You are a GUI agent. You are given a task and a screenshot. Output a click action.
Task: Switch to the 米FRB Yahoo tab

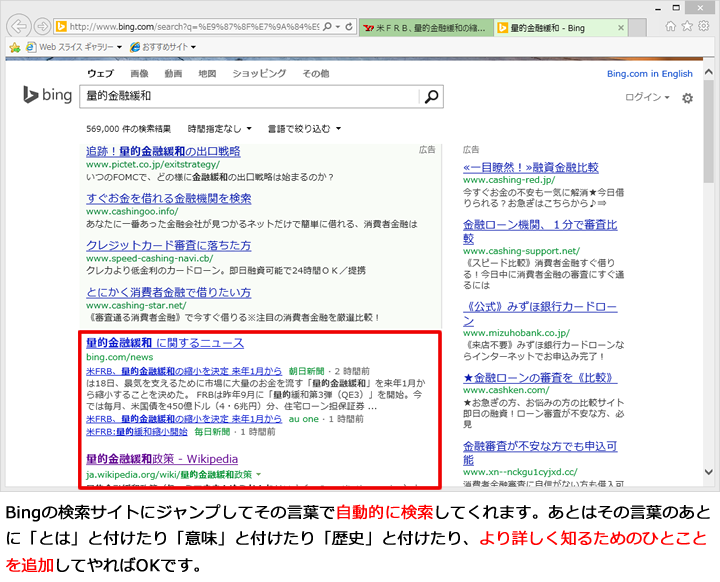click(x=426, y=28)
